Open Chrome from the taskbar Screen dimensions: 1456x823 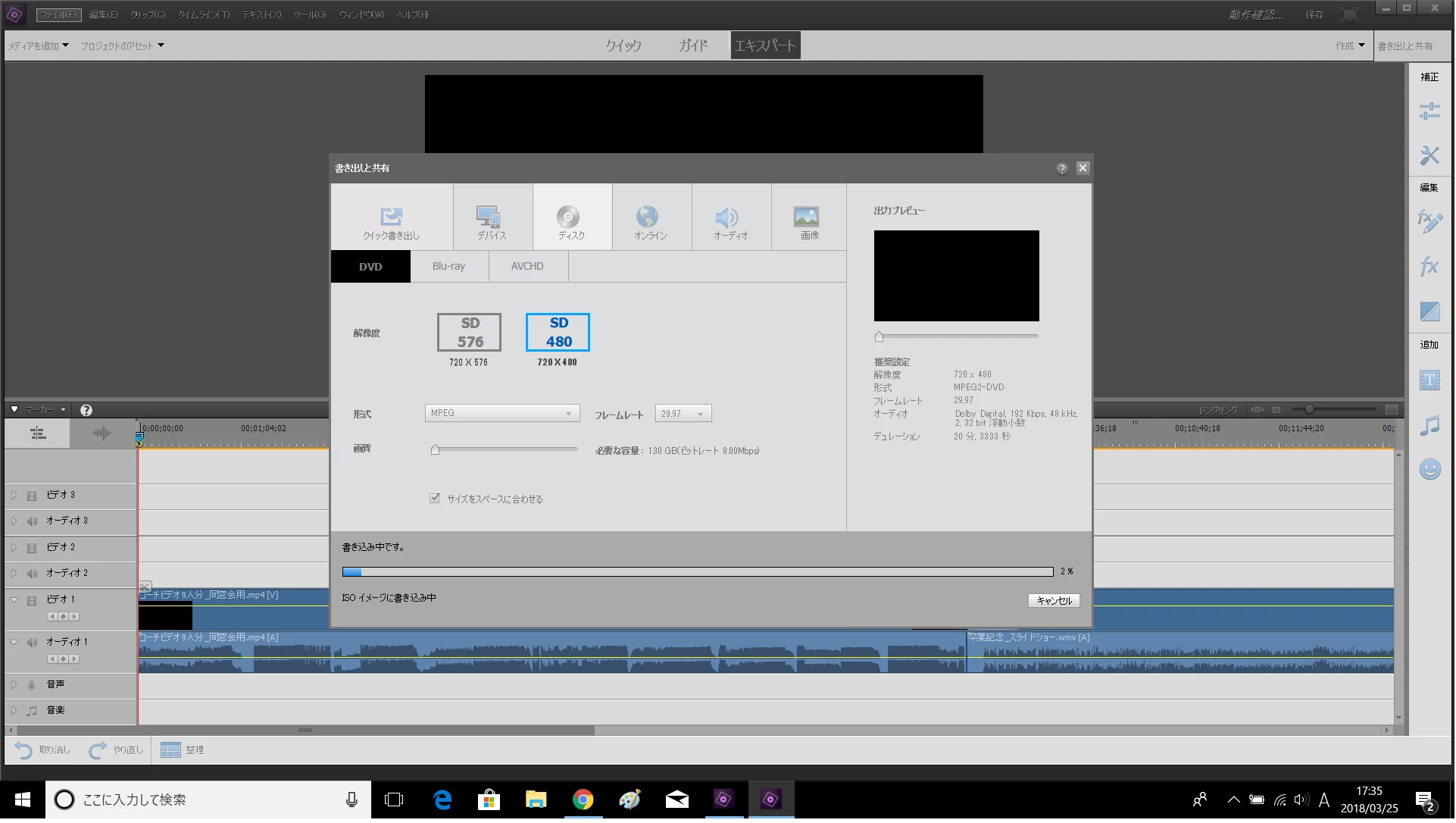coord(583,800)
